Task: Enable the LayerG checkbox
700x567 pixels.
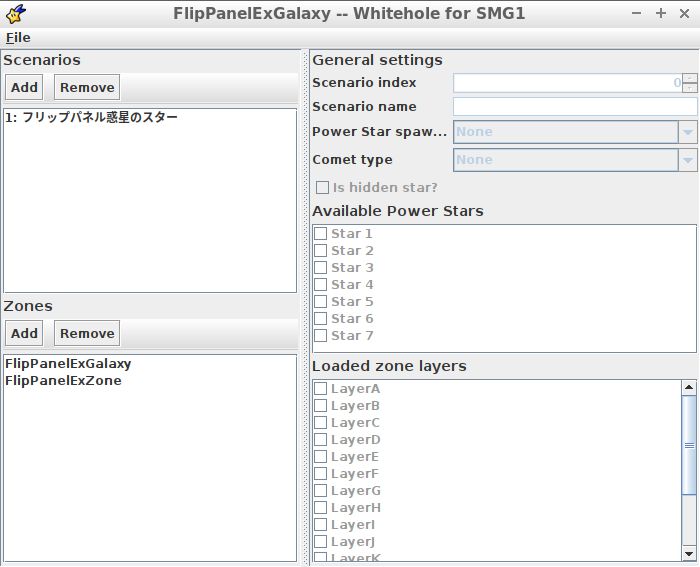Action: [x=321, y=490]
